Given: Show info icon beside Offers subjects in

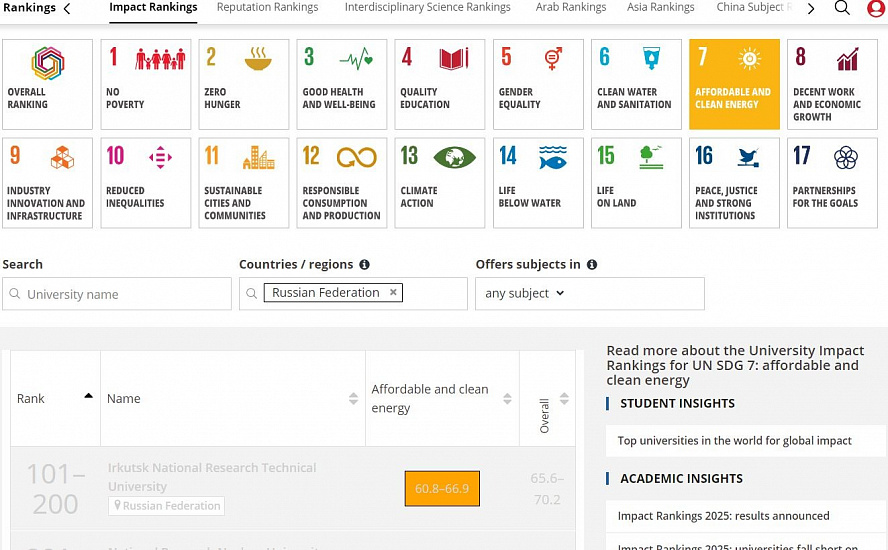Looking at the screenshot, I should coord(592,265).
